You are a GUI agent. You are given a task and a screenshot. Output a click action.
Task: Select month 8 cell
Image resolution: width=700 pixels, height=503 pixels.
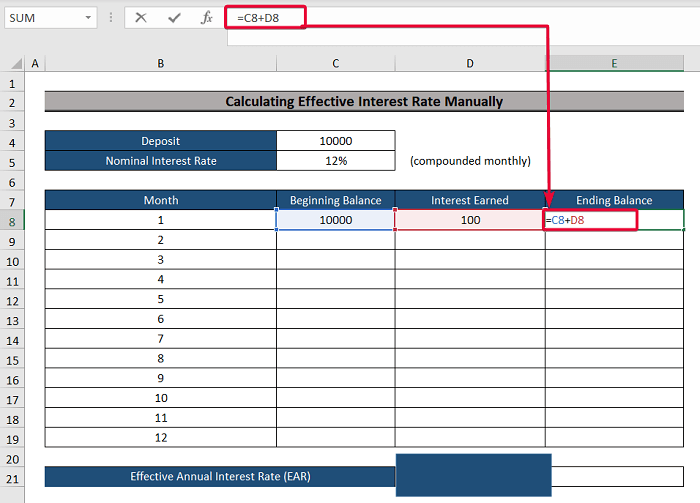[x=161, y=358]
